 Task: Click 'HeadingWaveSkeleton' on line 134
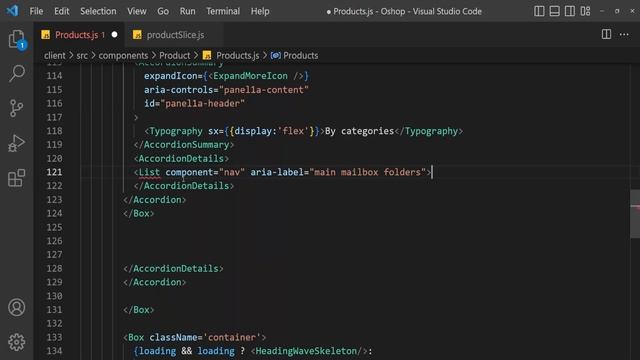click(306, 351)
